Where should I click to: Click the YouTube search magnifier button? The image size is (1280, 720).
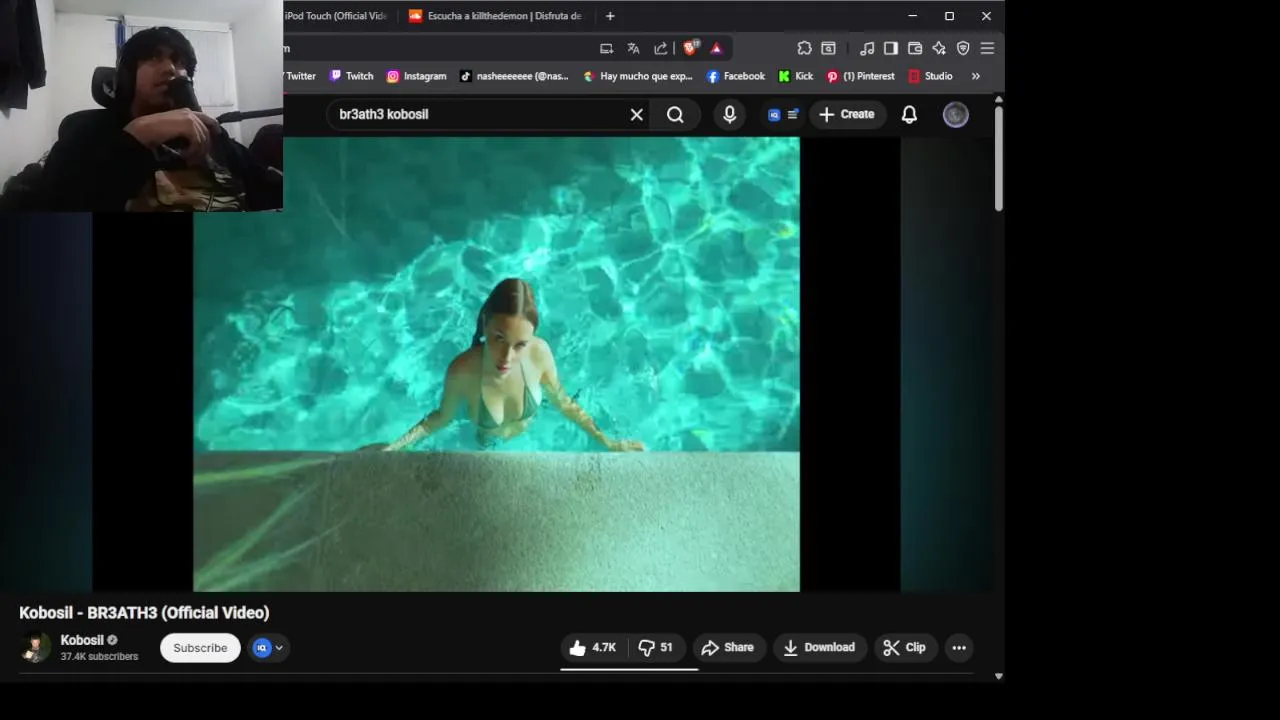[675, 115]
